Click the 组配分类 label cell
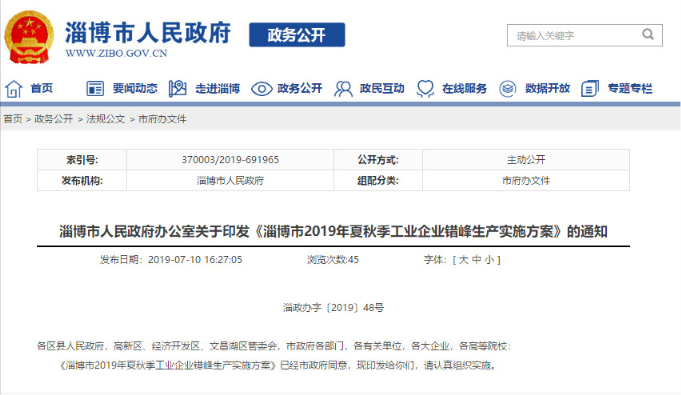Screen dimensions: 681x395 pos(378,181)
